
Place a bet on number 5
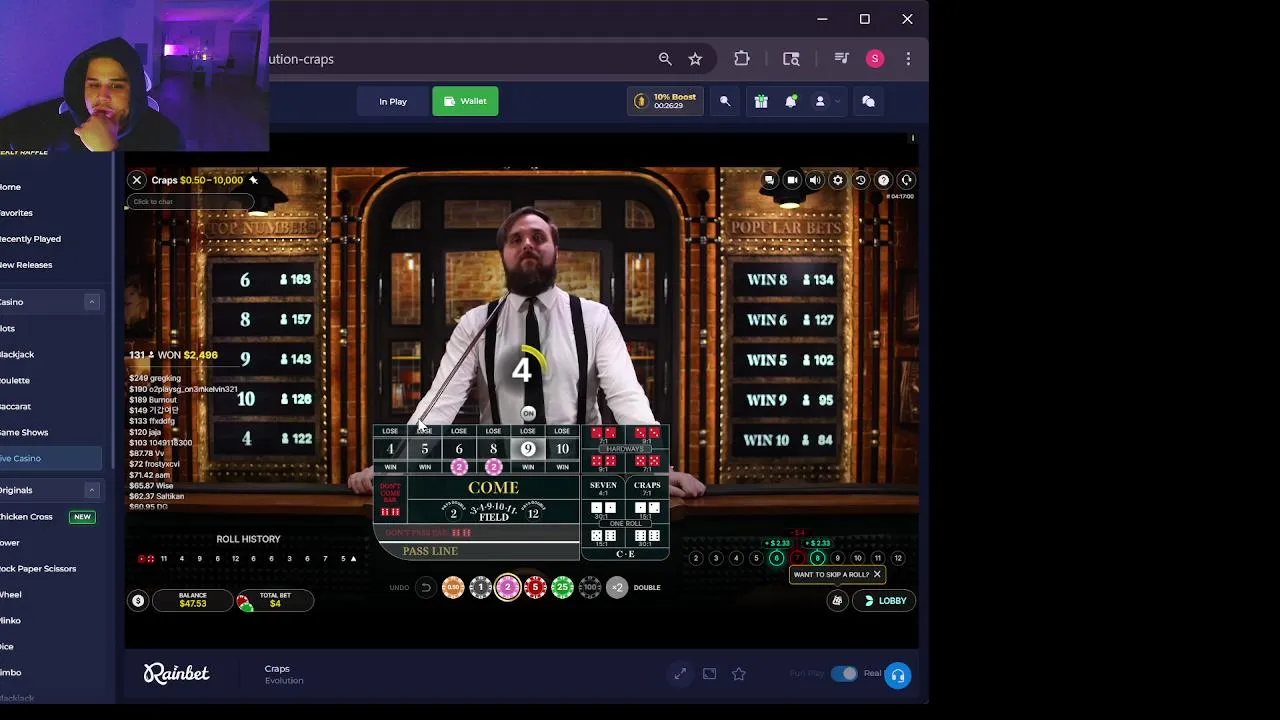[424, 449]
